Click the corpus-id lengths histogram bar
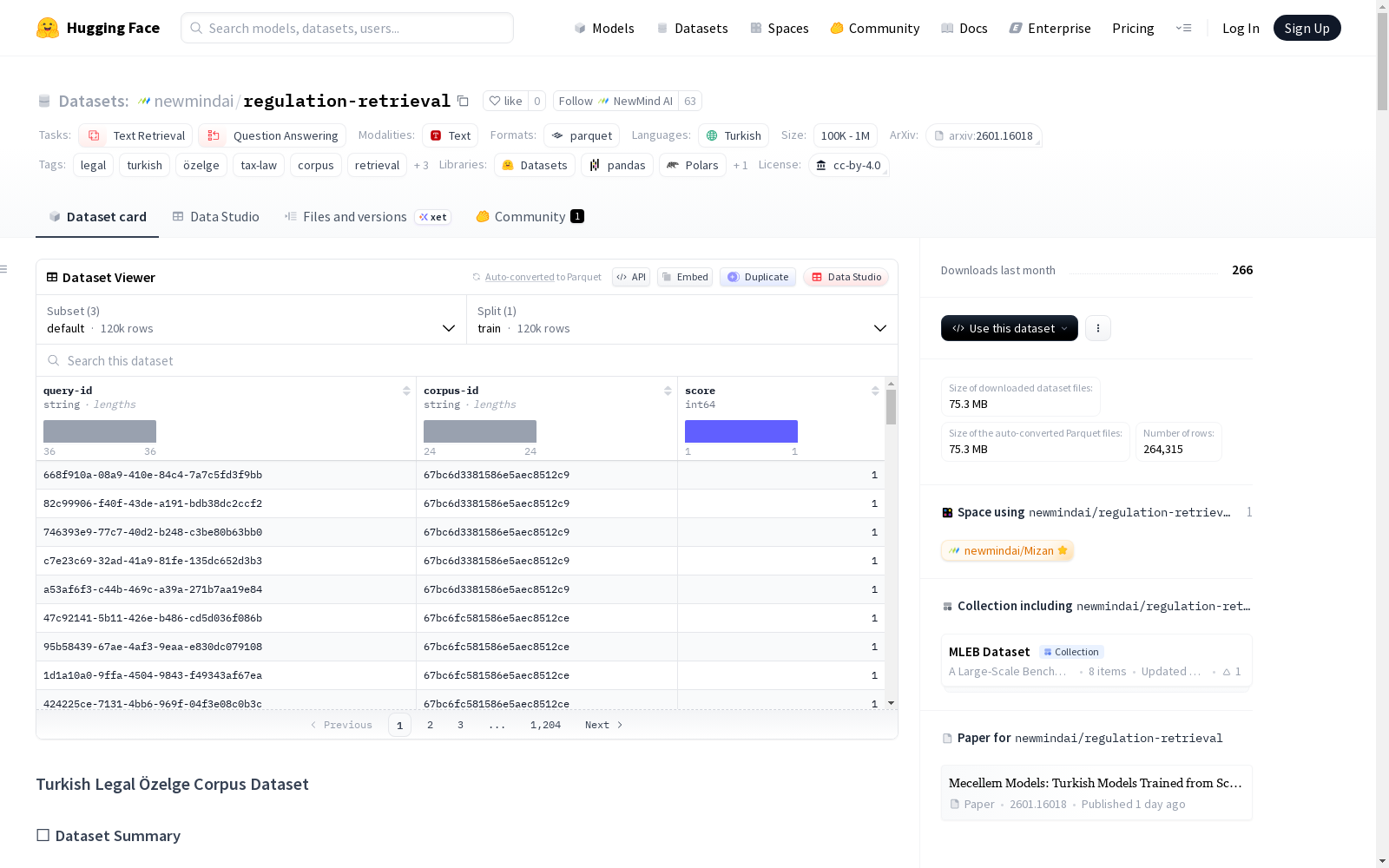Screen dimensions: 1389x868 tap(480, 431)
